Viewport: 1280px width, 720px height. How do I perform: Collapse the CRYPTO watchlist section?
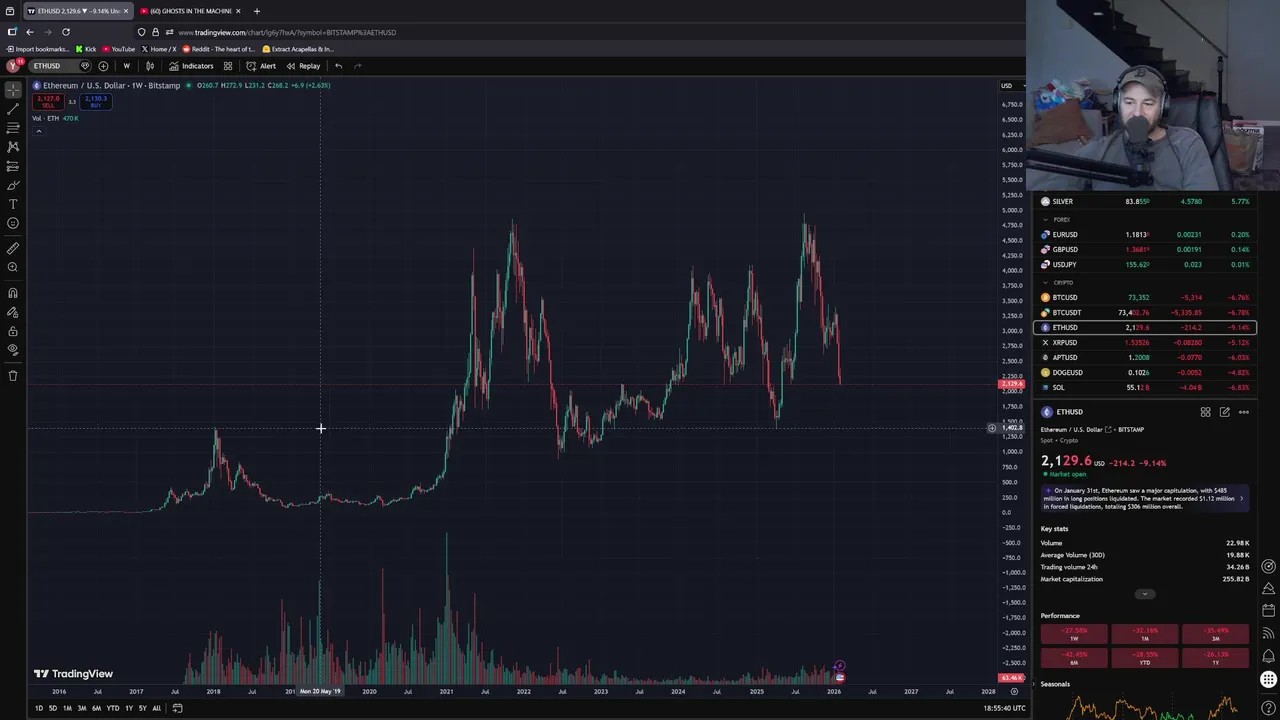pos(1045,283)
